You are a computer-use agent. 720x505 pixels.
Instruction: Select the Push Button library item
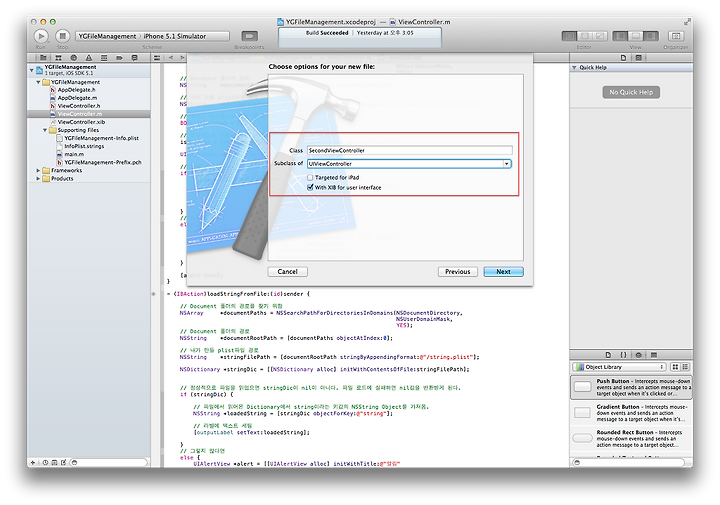point(631,387)
